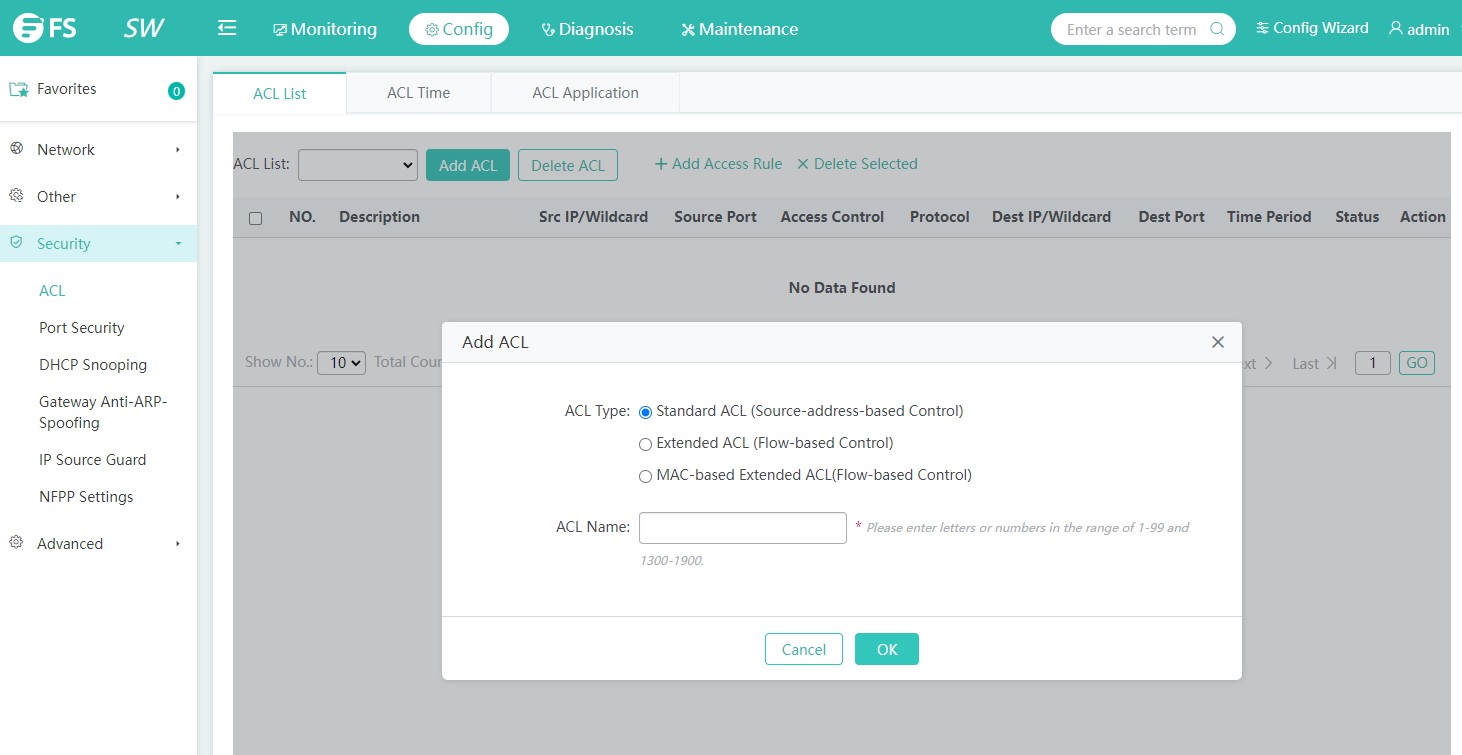Choose MAC-based Extended ACL option
The image size is (1462, 755).
click(x=645, y=477)
